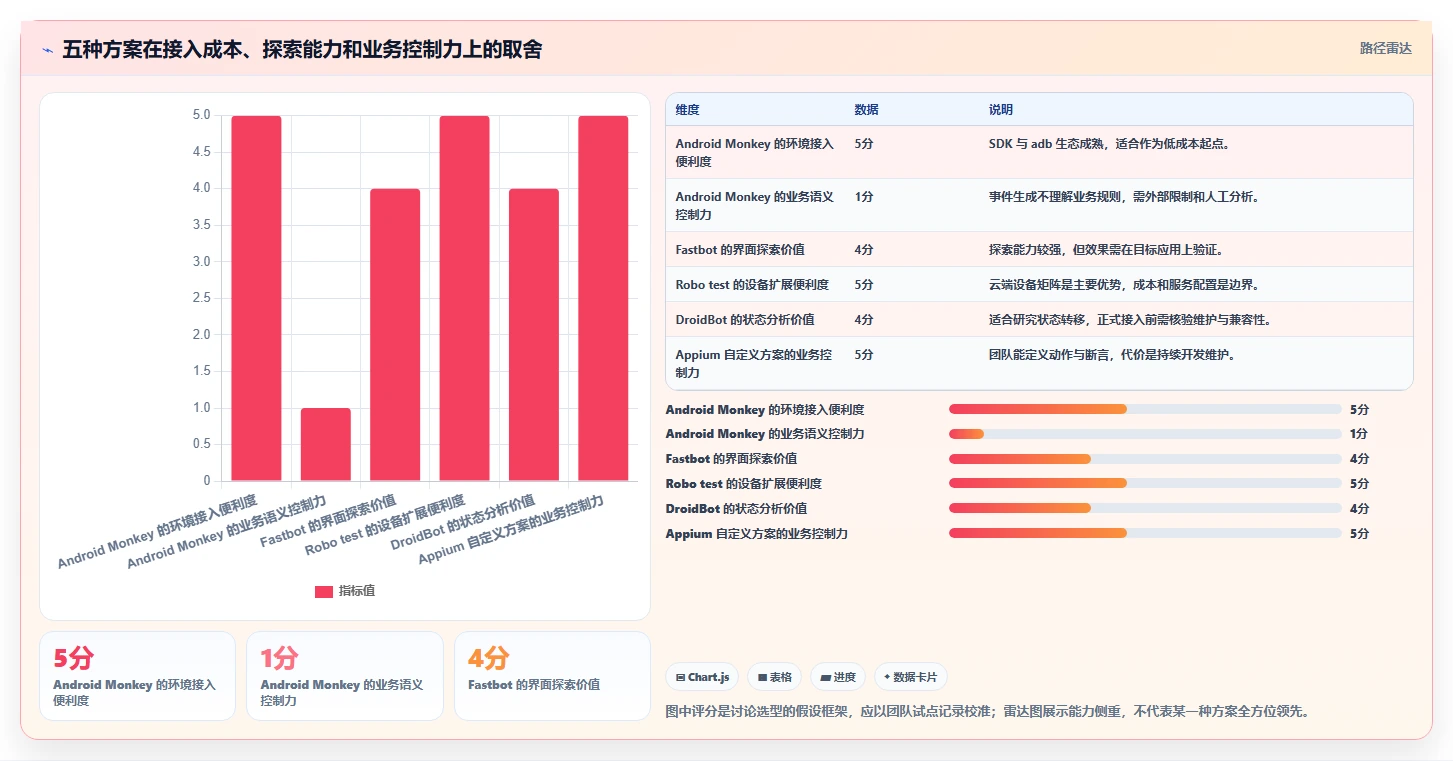Viewport: 1453px width, 761px height.
Task: Click the 5分 value in the table's Robo test row
Action: [864, 285]
